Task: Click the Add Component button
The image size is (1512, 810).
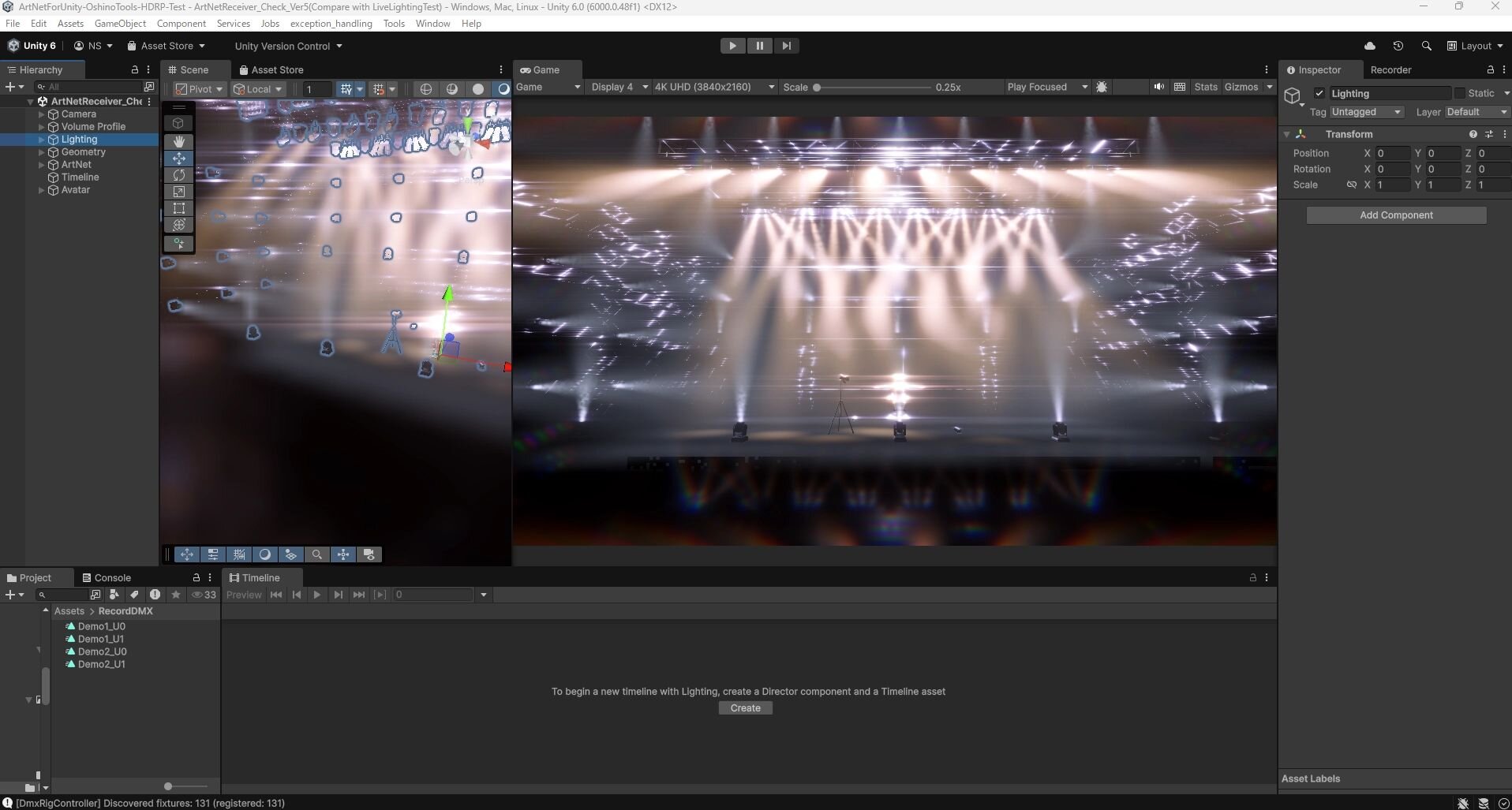Action: click(x=1395, y=215)
